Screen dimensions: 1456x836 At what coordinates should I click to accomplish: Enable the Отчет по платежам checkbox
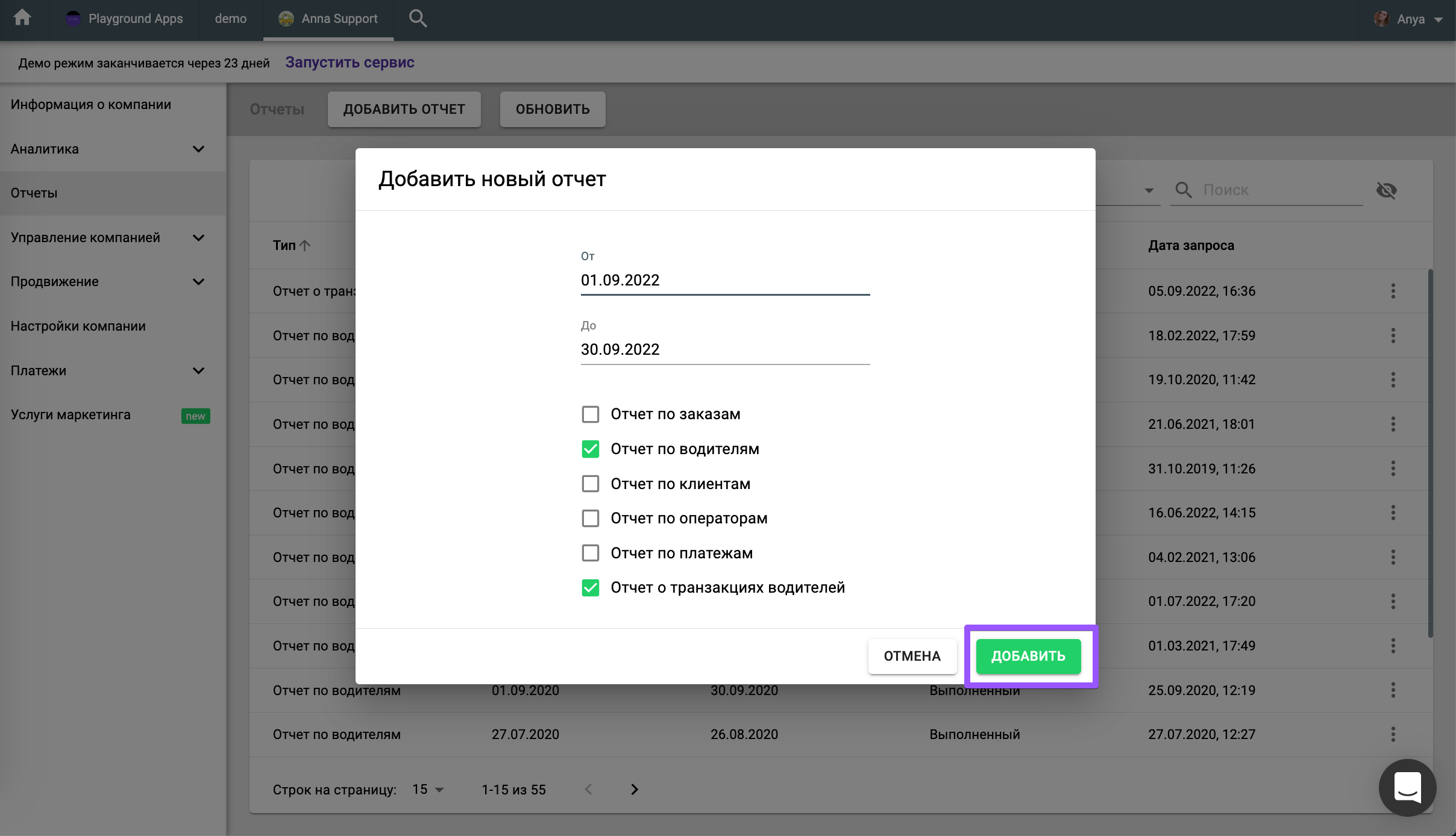pos(591,553)
